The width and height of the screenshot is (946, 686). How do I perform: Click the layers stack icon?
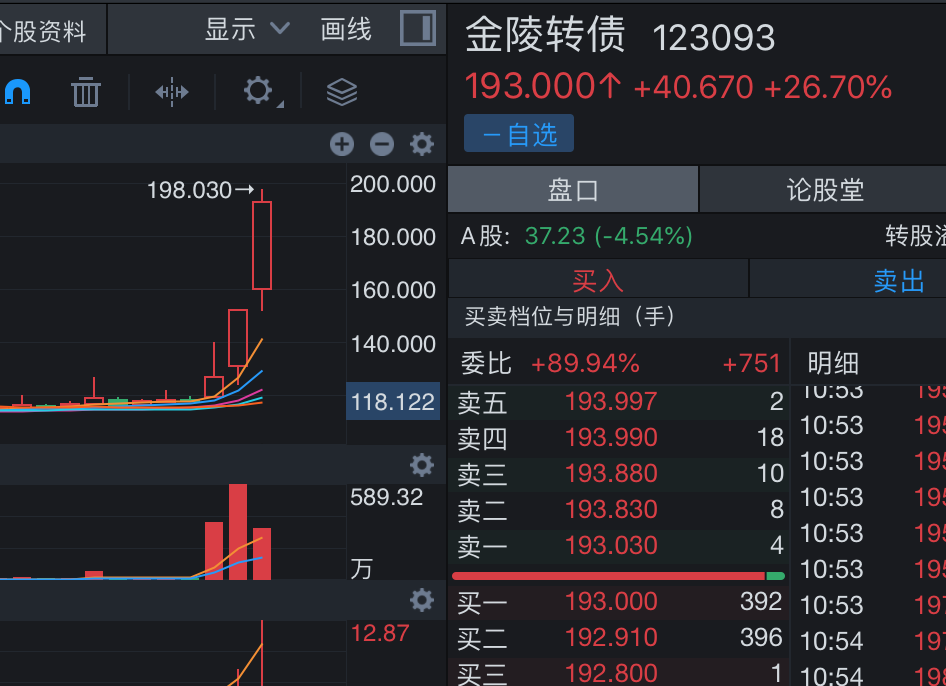[x=342, y=92]
